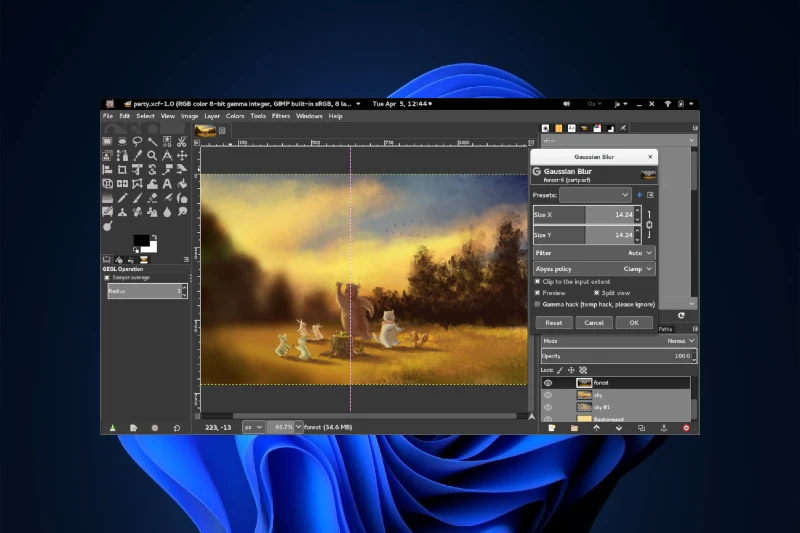800x533 pixels.
Task: Select the Measure compass tool
Action: pyautogui.click(x=167, y=156)
